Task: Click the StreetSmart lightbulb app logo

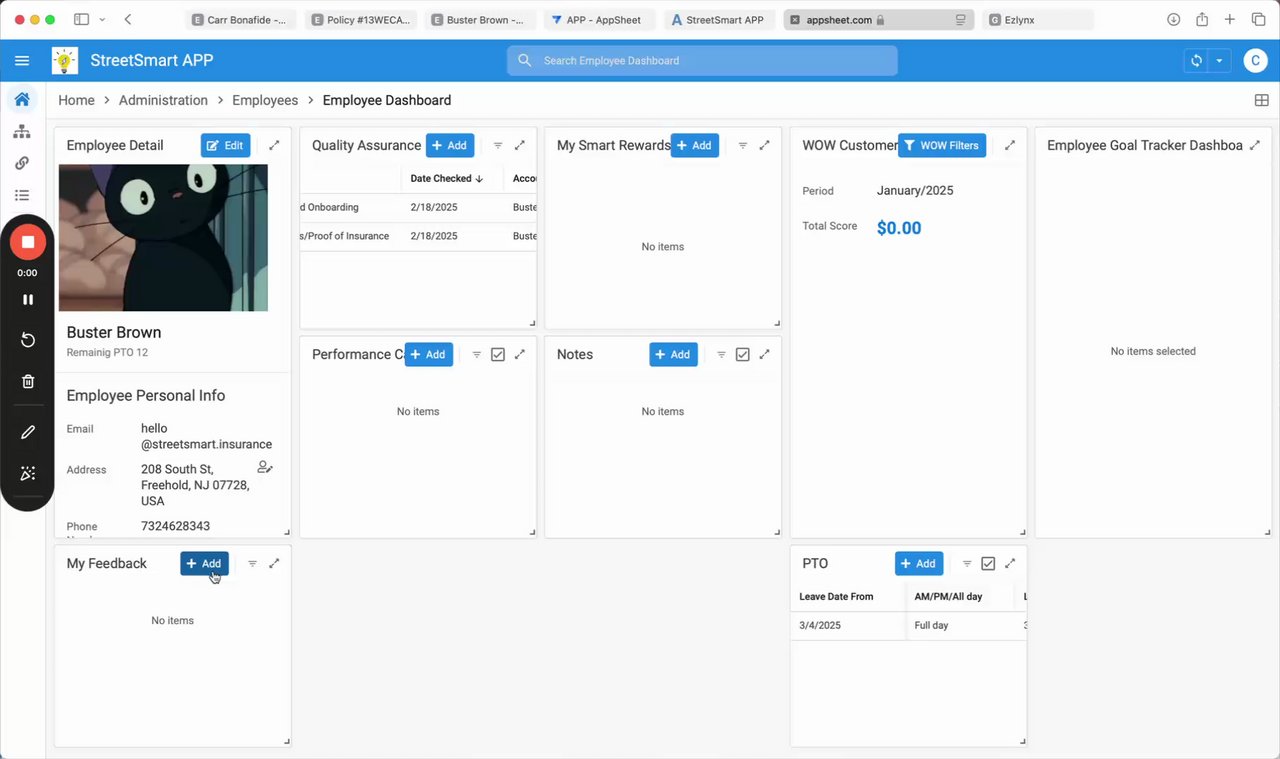Action: coord(65,61)
